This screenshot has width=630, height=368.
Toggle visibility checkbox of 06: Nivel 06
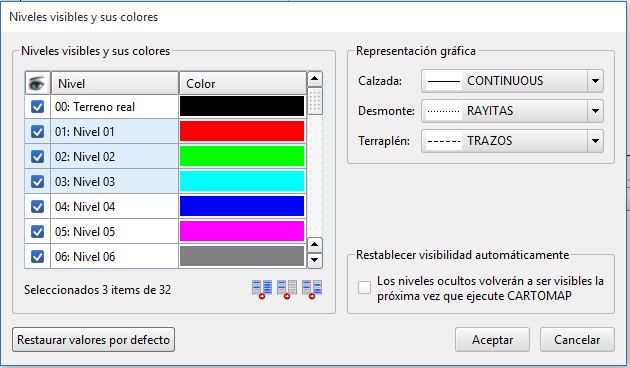(37, 256)
